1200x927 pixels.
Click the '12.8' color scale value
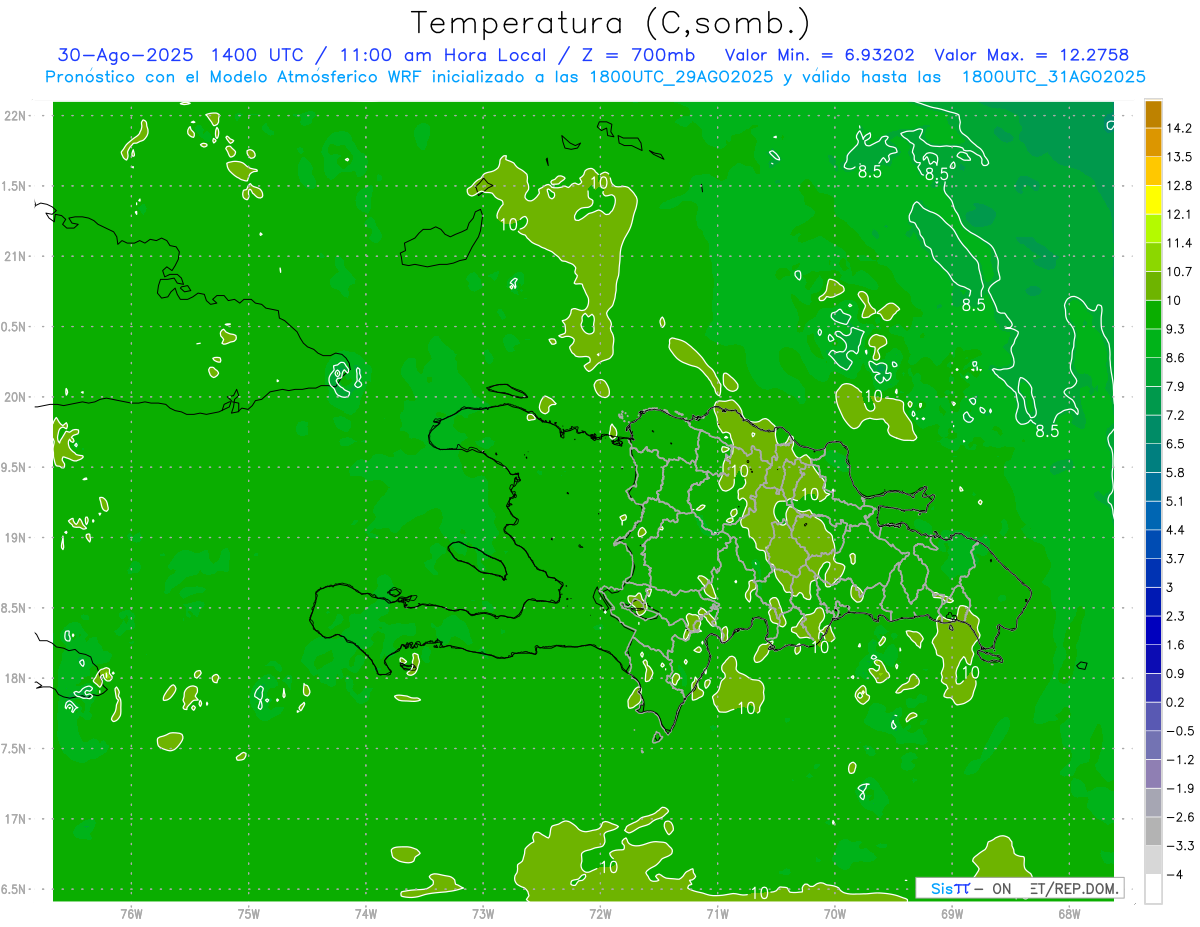1178,186
